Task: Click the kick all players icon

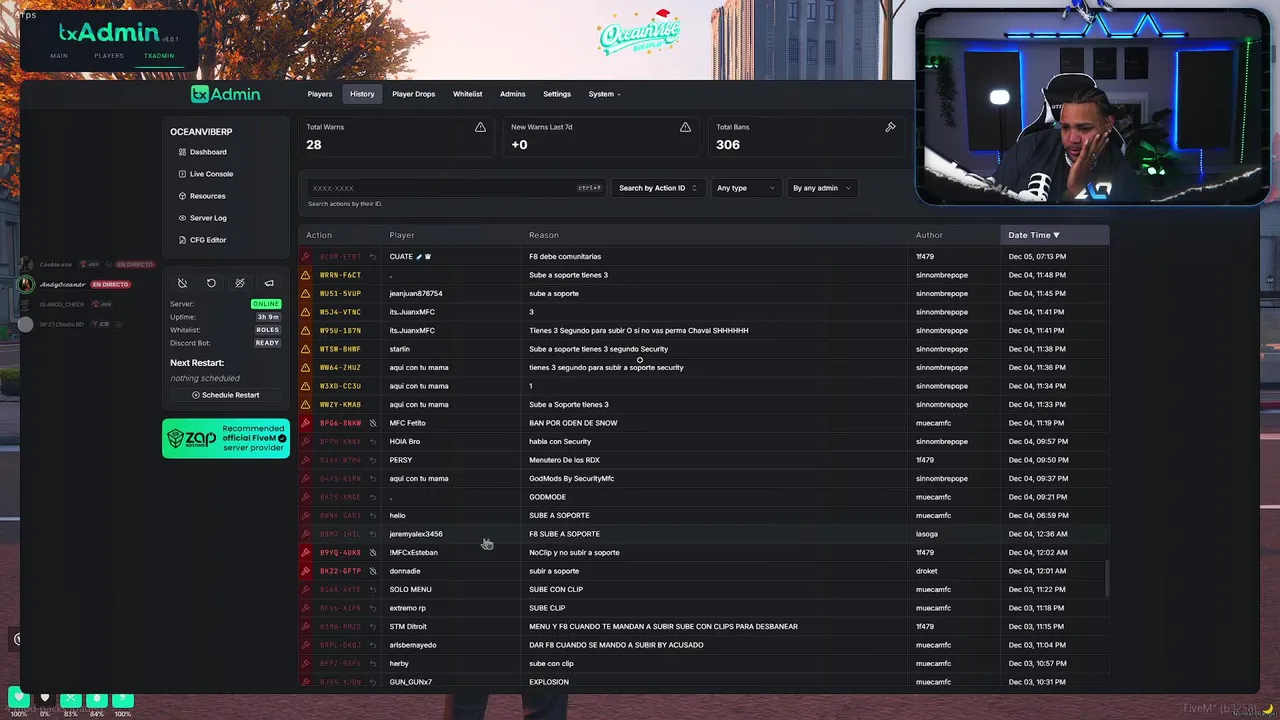Action: [240, 283]
